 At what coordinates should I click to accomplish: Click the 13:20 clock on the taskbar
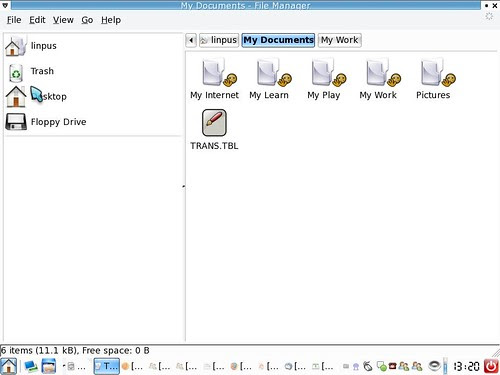click(x=466, y=367)
